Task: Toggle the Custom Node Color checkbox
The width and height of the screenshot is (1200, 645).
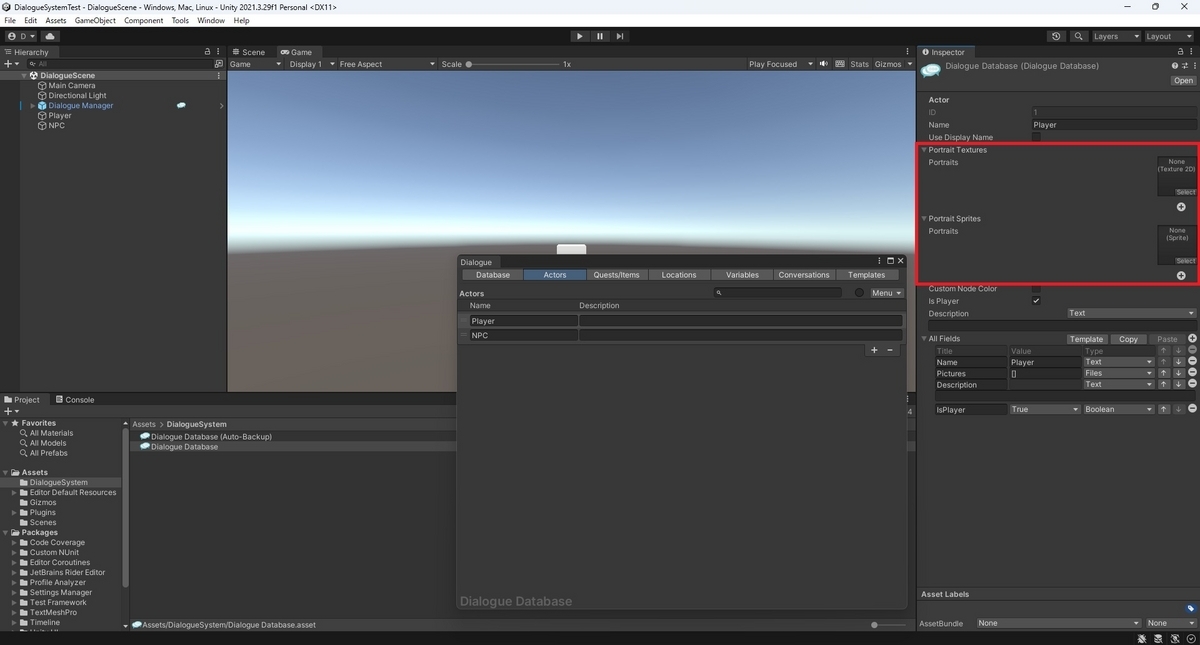Action: (1036, 289)
